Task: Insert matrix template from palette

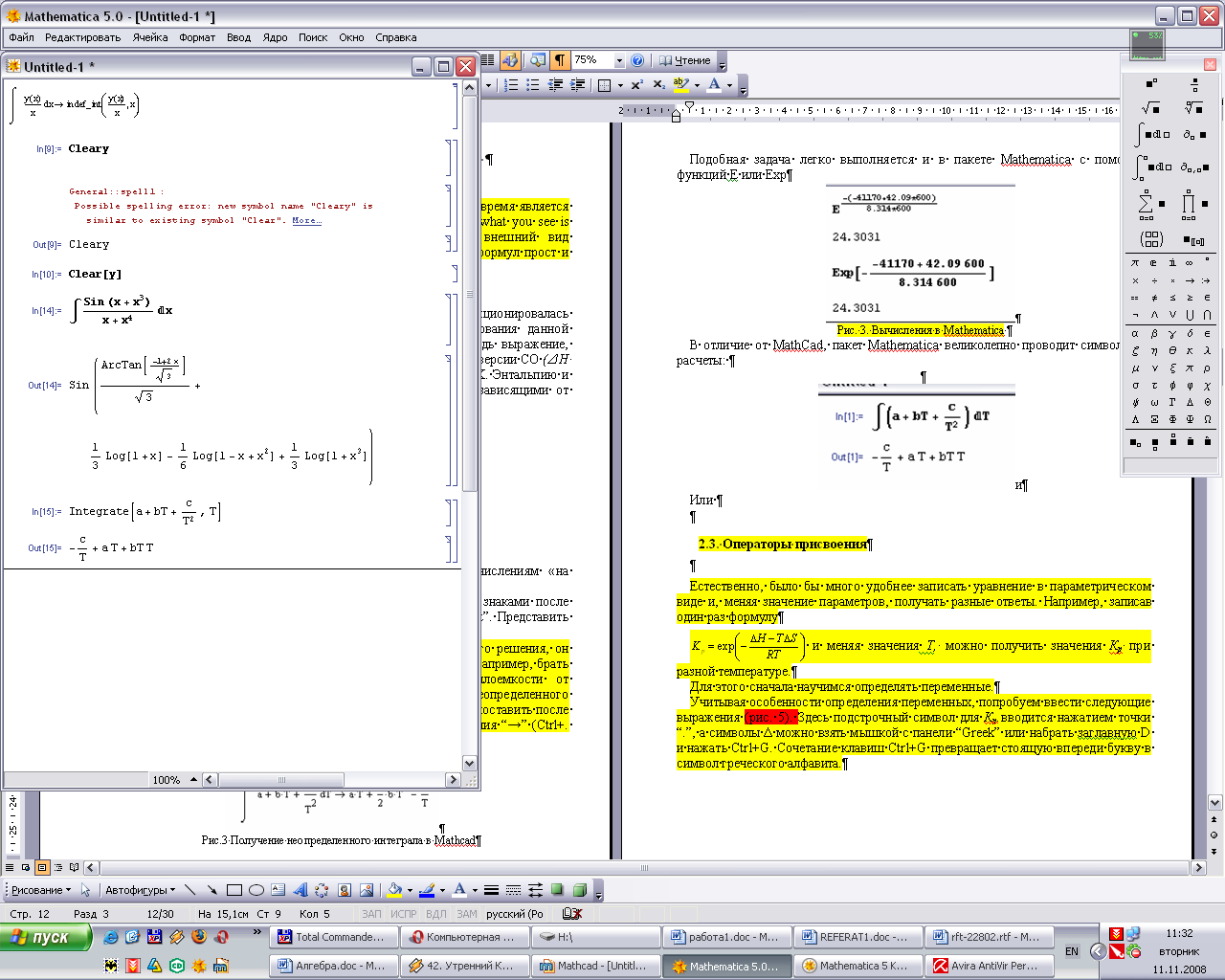Action: point(1151,239)
